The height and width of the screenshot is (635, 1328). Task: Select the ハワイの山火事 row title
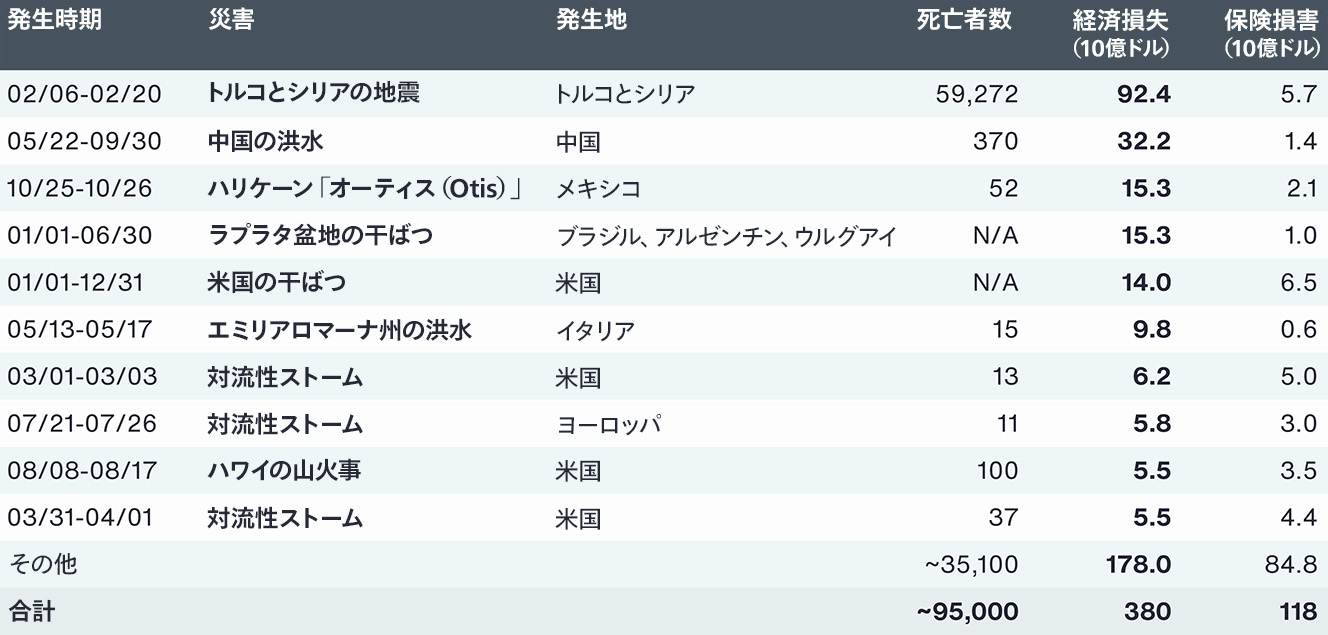pyautogui.click(x=283, y=470)
